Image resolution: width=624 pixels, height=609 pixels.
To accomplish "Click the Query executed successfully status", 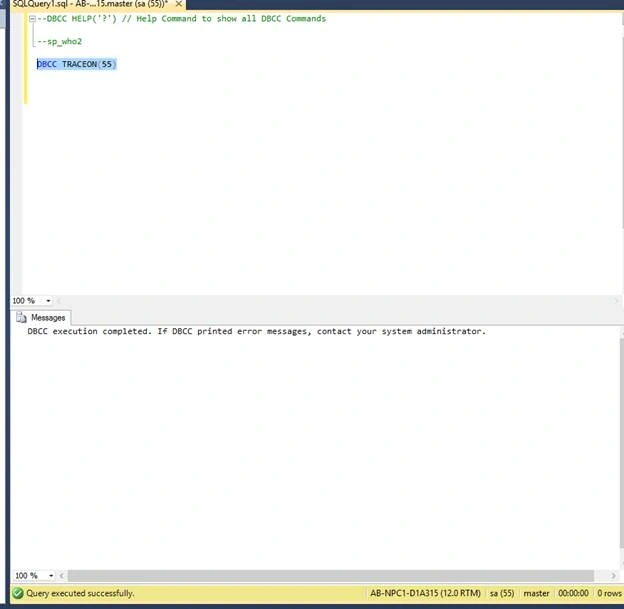I will coord(80,593).
